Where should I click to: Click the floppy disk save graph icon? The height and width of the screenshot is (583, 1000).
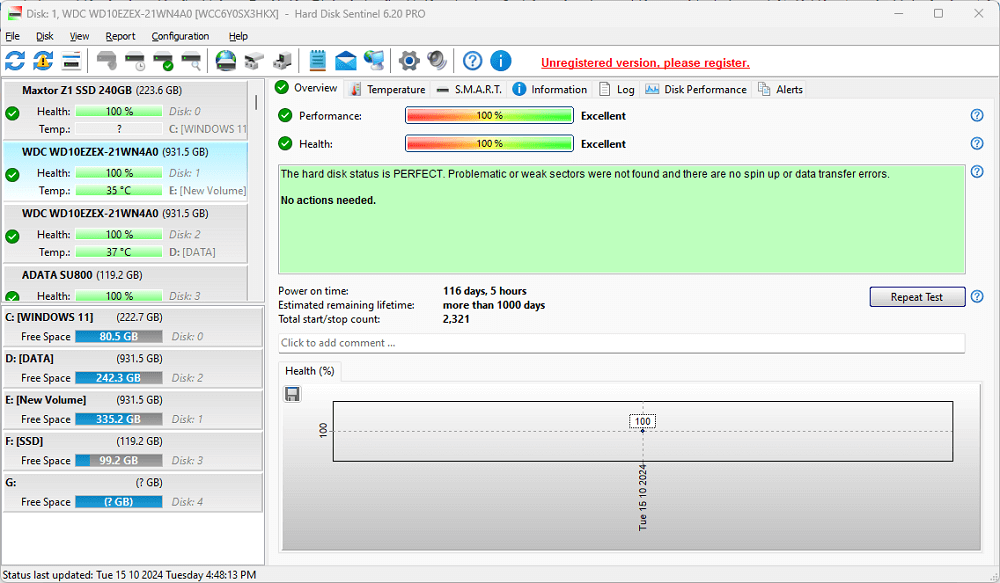(x=292, y=394)
